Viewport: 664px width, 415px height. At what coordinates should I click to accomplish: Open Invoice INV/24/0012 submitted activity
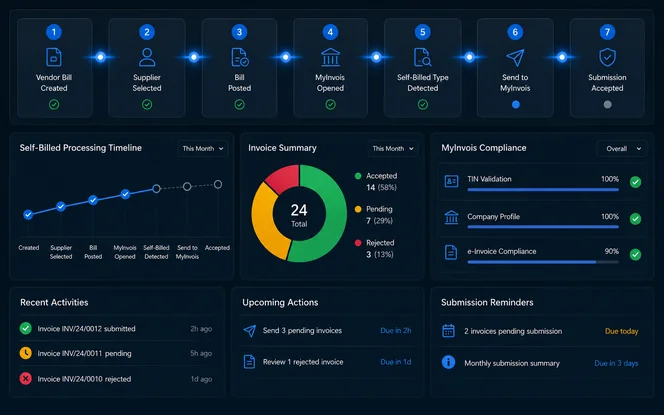point(116,329)
